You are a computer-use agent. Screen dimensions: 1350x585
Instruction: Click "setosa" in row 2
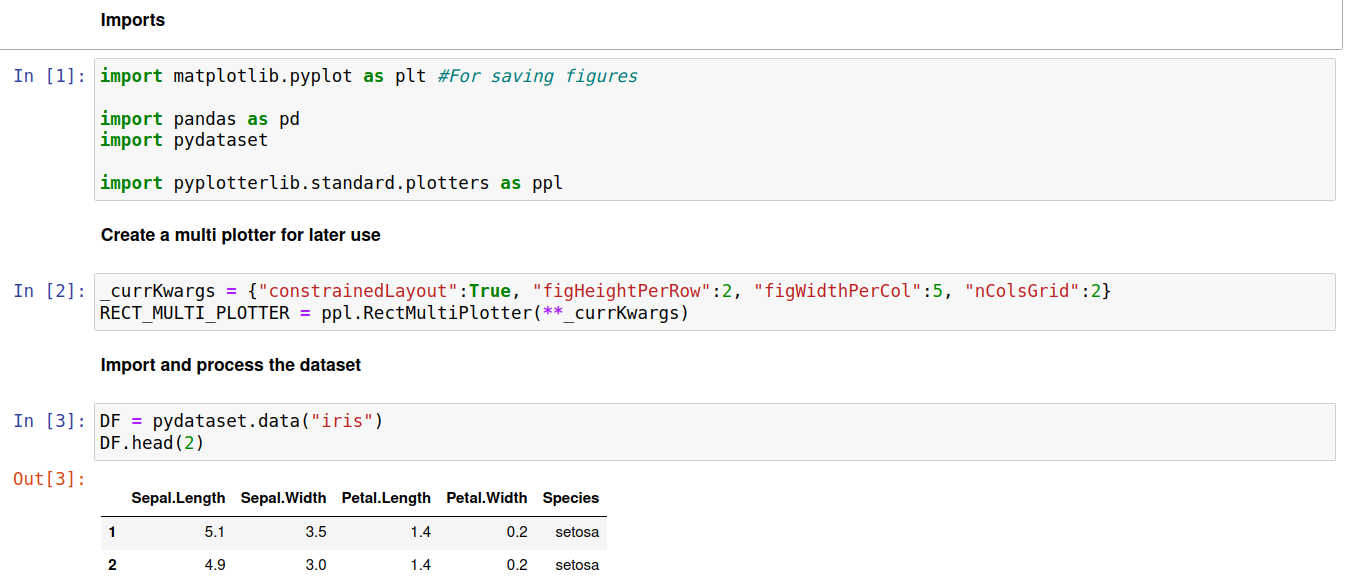tap(577, 565)
